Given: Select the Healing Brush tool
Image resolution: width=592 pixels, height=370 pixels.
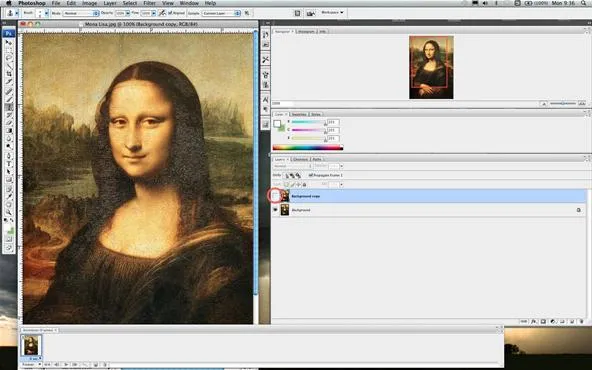Looking at the screenshot, I should pos(9,91).
